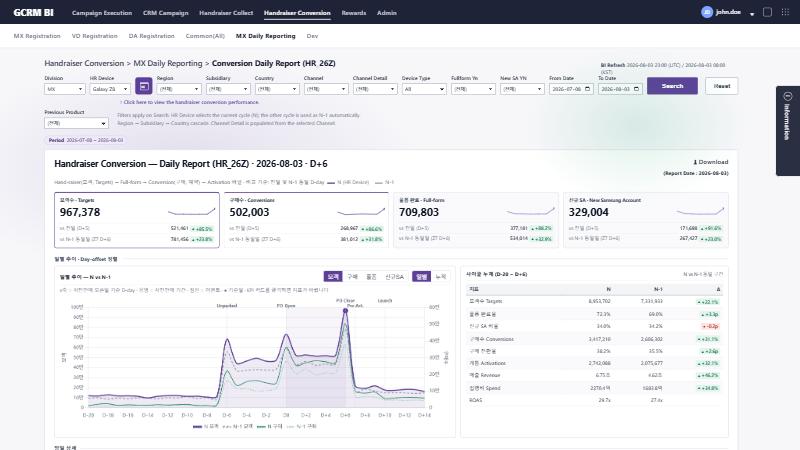Go to the Rewards menu
The width and height of the screenshot is (800, 450).
(354, 13)
